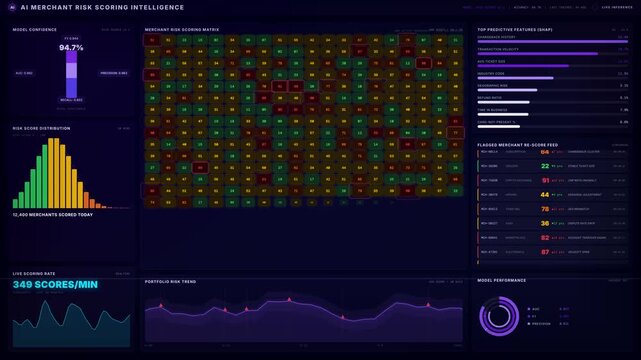Screen dimensions: 641x360
Task: Open the flagged merchant row scored 91
Action: [552, 181]
